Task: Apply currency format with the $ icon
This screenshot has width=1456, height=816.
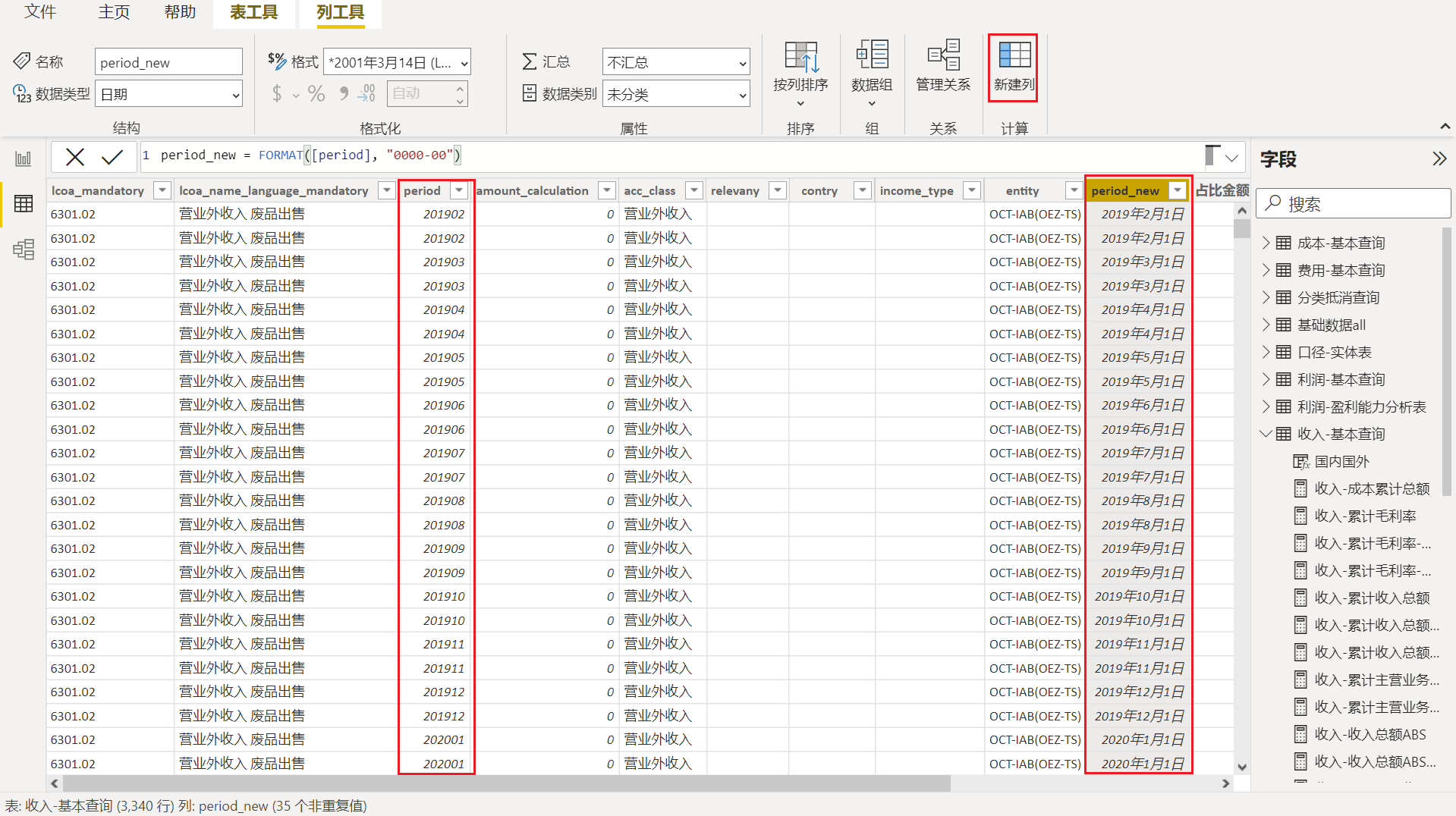Action: pos(276,93)
